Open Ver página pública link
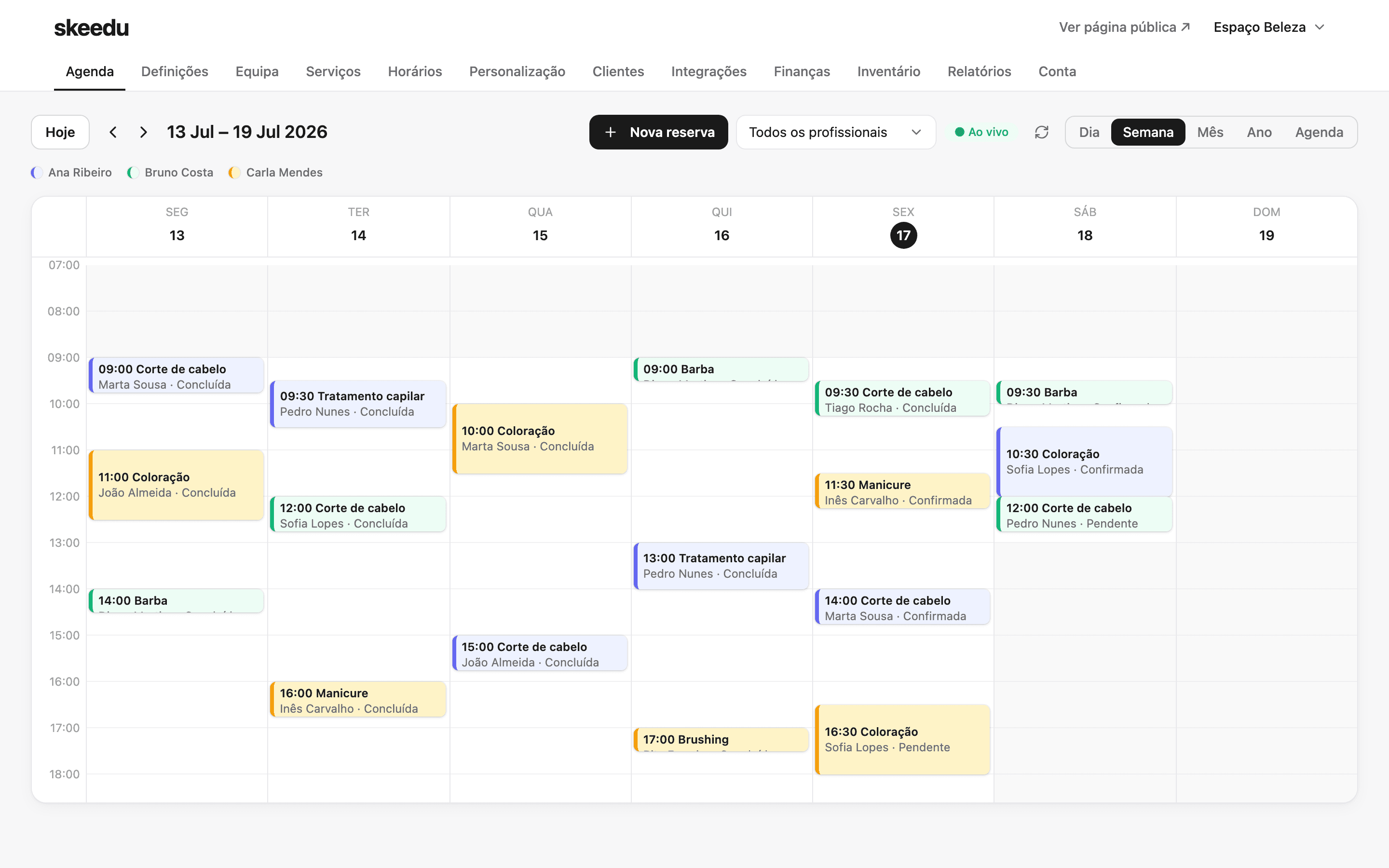This screenshot has height=868, width=1389. 1124,27
